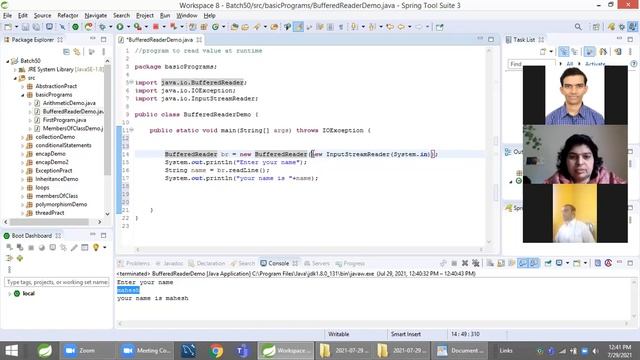Click Open Console icon in Boot Dashboard toolbar
The image size is (640, 360).
point(53,247)
